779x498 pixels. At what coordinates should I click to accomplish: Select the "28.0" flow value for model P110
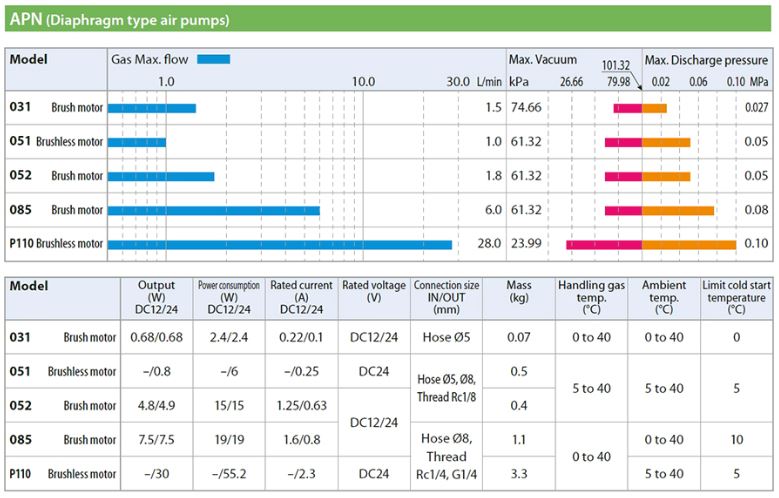[489, 244]
